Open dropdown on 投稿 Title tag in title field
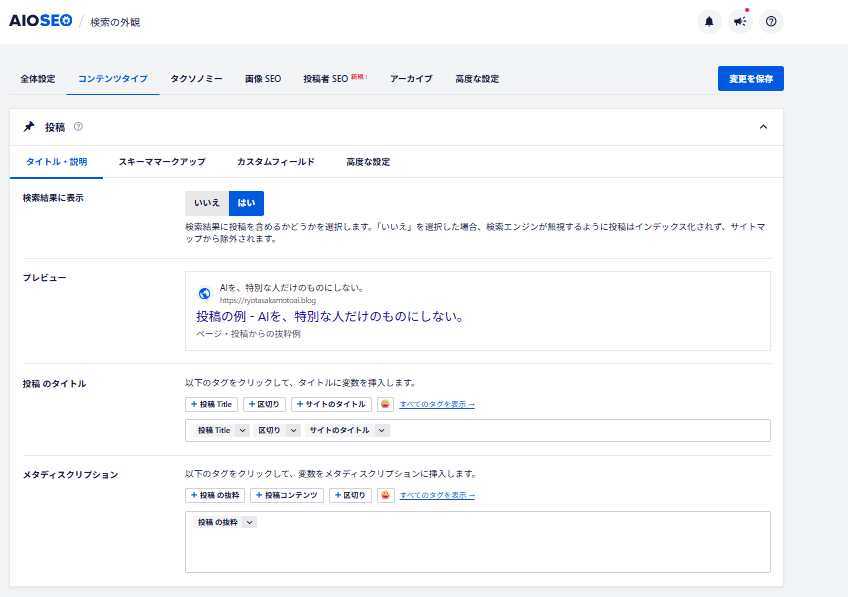Screen dimensions: 848x597 point(242,430)
